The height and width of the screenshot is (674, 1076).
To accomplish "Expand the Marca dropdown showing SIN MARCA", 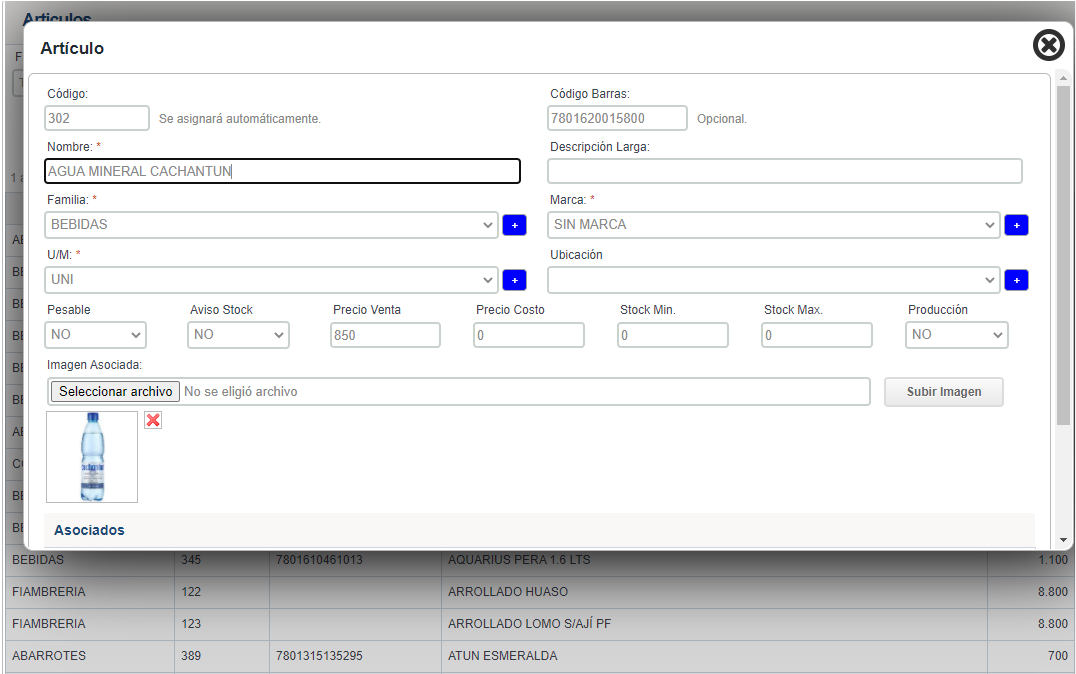I will click(x=773, y=225).
